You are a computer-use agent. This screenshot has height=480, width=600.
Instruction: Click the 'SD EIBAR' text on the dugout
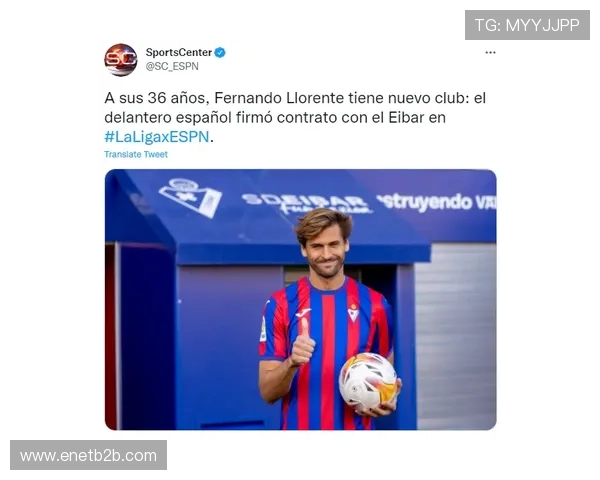[305, 202]
